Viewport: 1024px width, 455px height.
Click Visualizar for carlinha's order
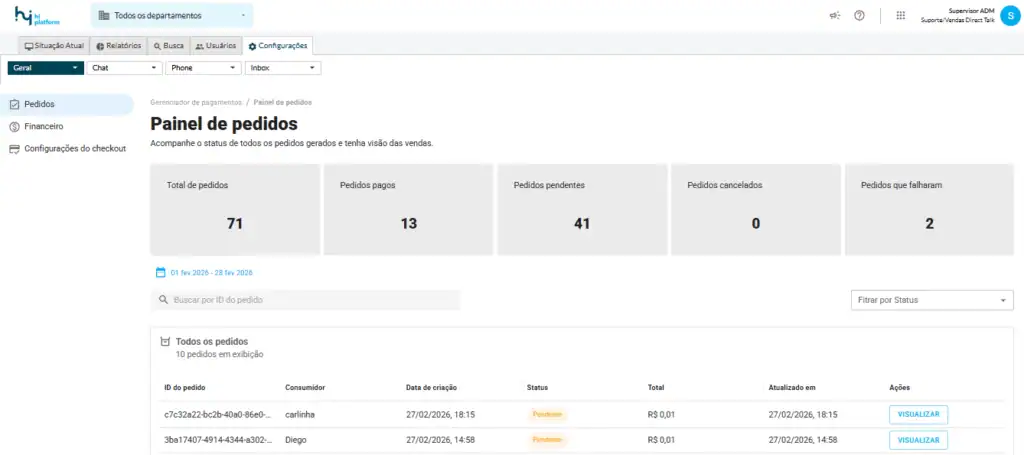coord(918,414)
